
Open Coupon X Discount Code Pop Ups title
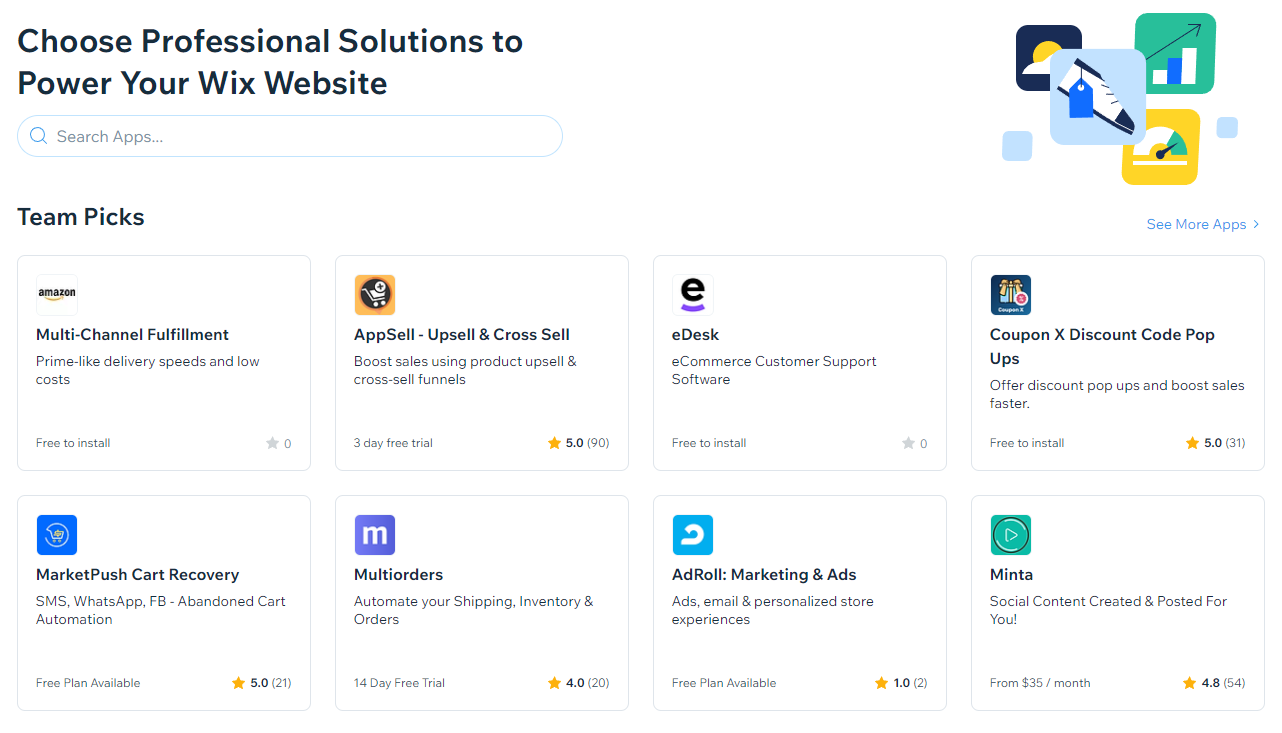point(1102,347)
